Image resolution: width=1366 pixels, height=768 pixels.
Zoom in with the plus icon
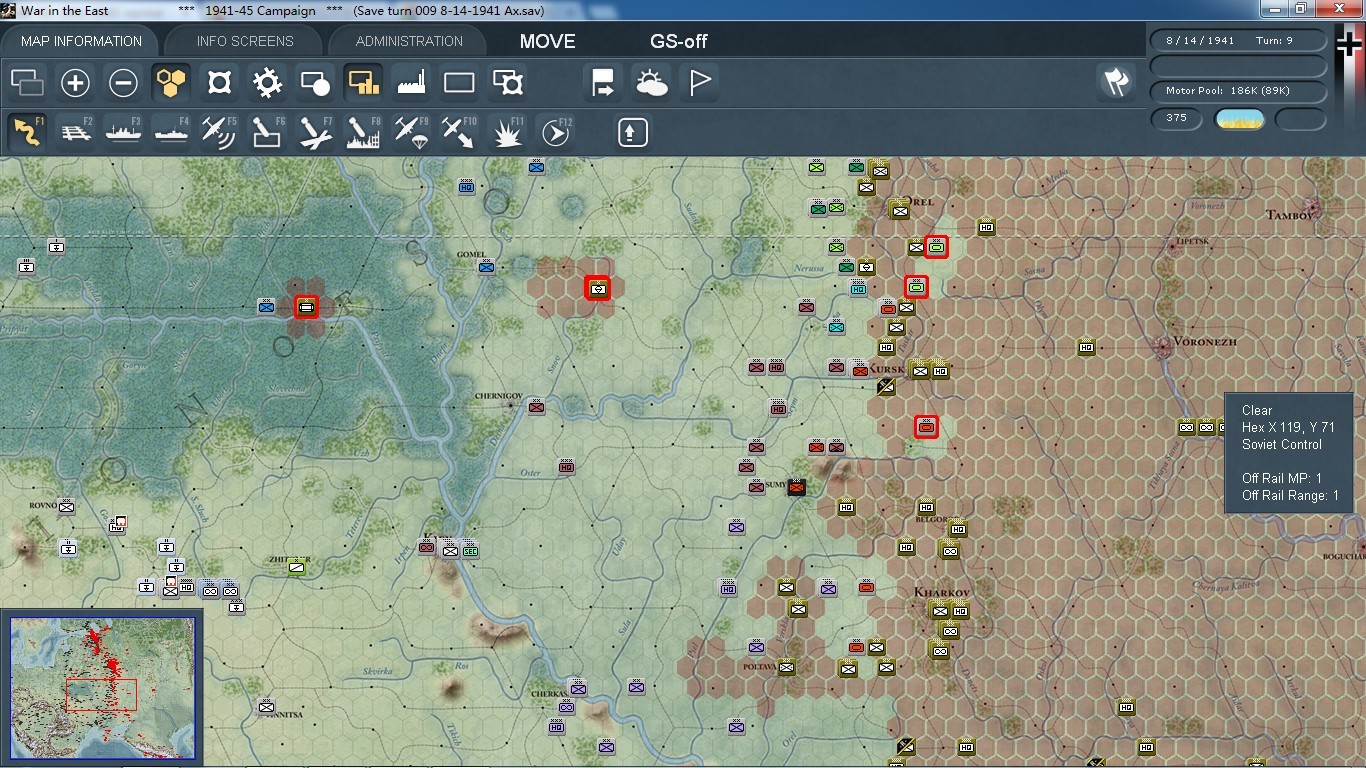tap(75, 83)
